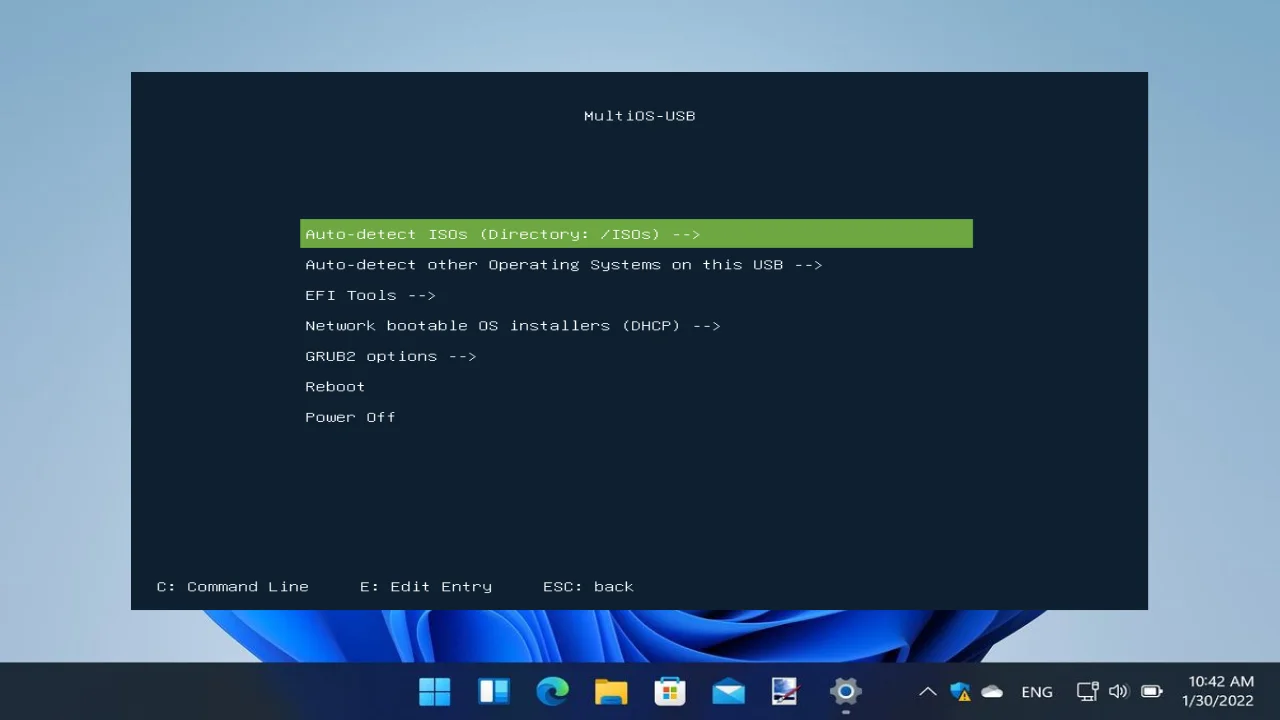Open the volume speaker icon

[x=1118, y=691]
